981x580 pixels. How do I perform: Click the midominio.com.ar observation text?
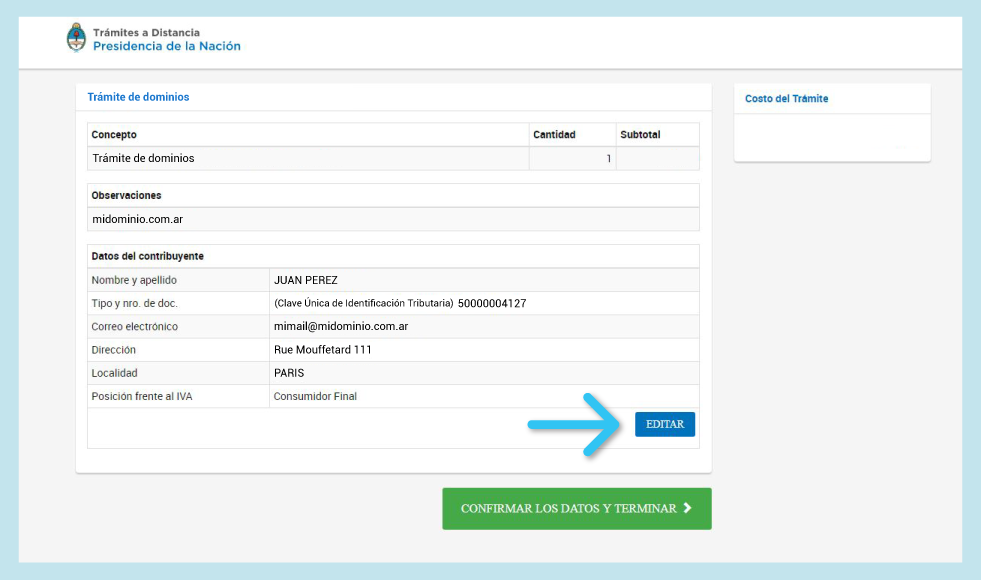click(137, 219)
